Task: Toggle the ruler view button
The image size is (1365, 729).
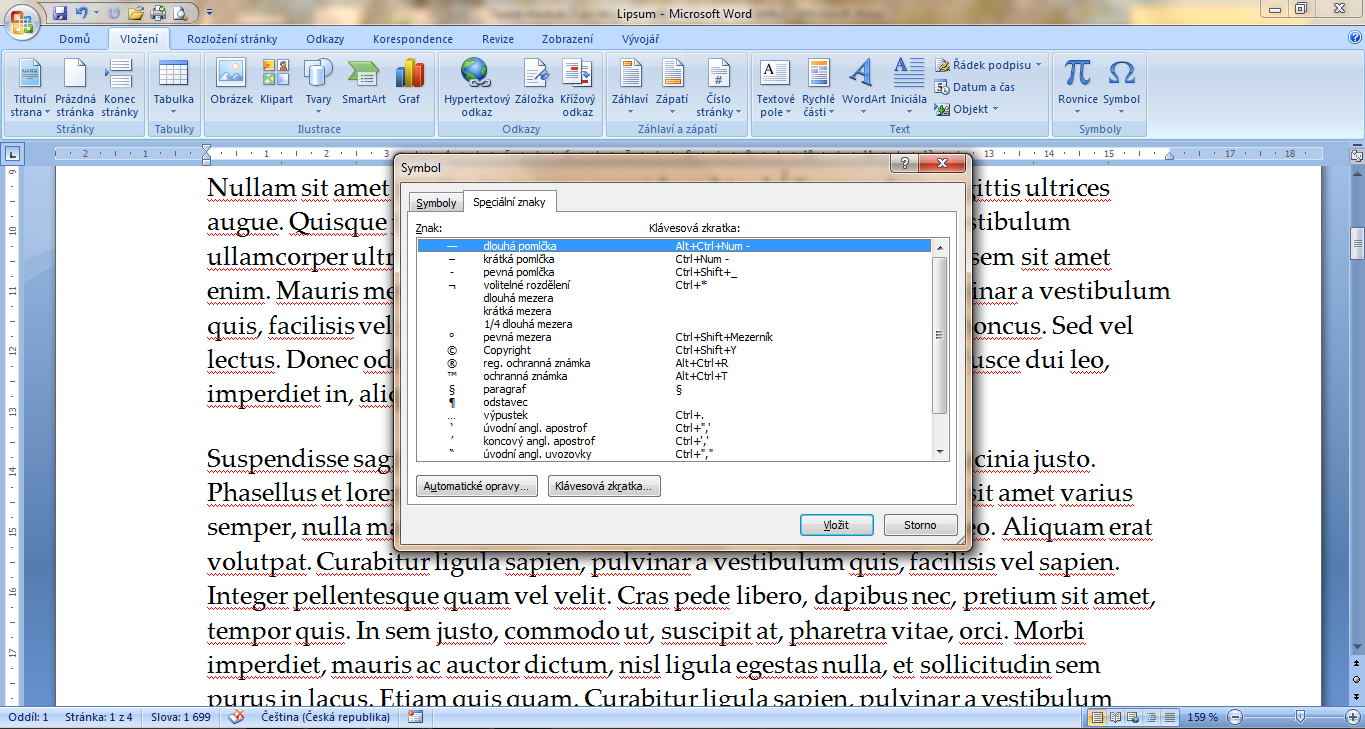Action: tap(1356, 155)
